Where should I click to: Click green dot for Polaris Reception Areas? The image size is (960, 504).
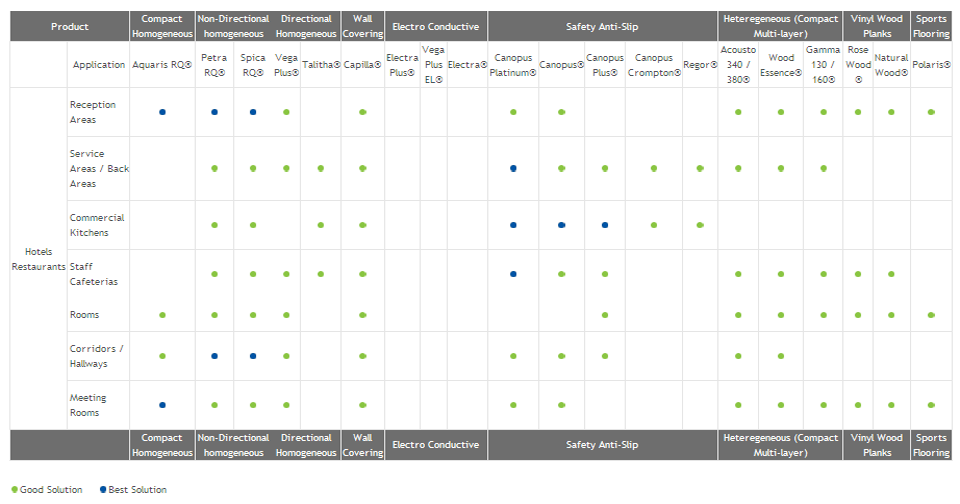point(931,112)
